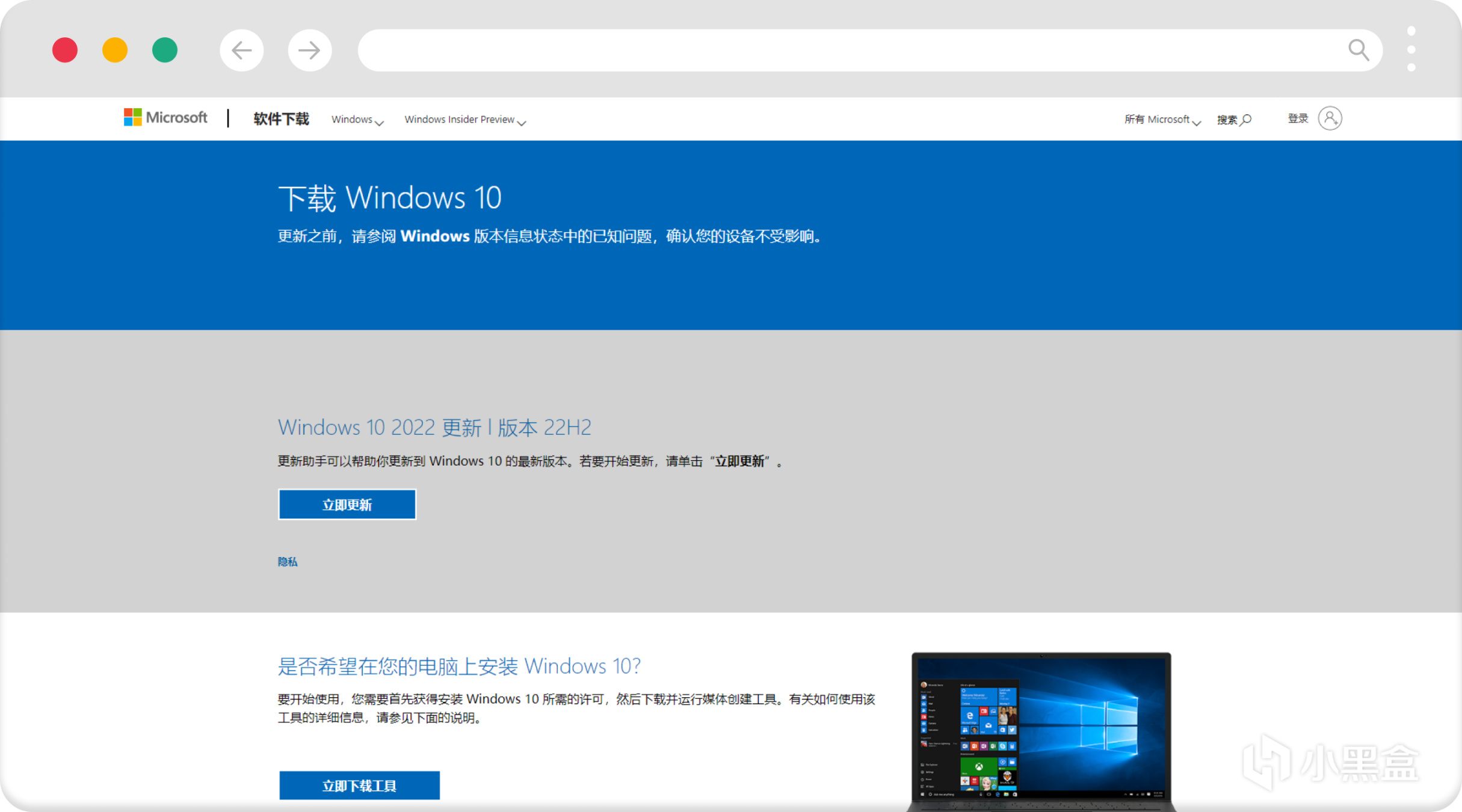Open the 软件下载 section link
The width and height of the screenshot is (1462, 812).
click(281, 119)
